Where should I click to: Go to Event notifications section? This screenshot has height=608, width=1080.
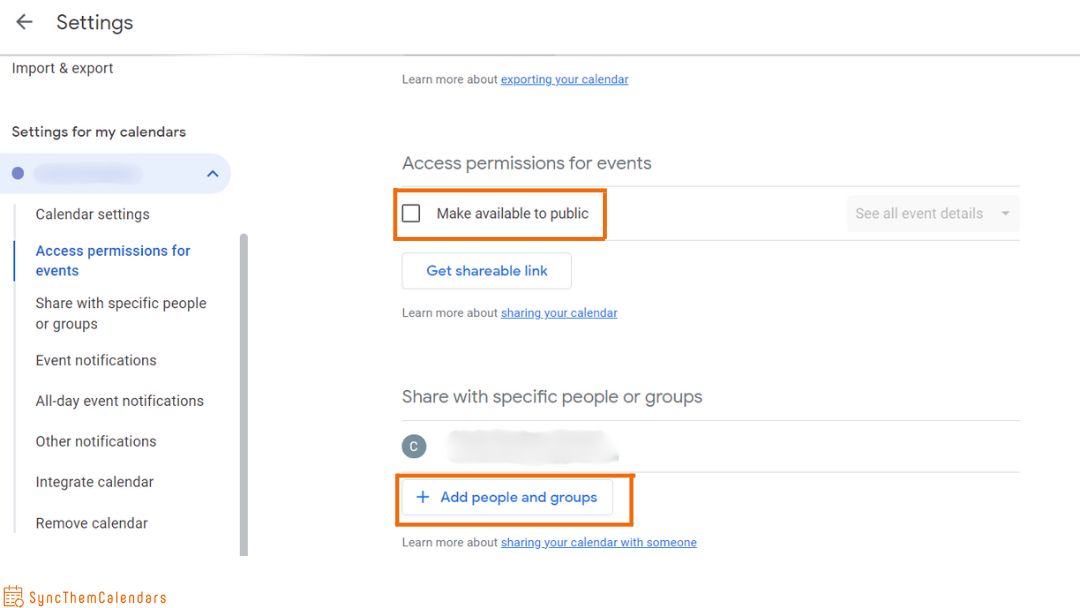(96, 360)
